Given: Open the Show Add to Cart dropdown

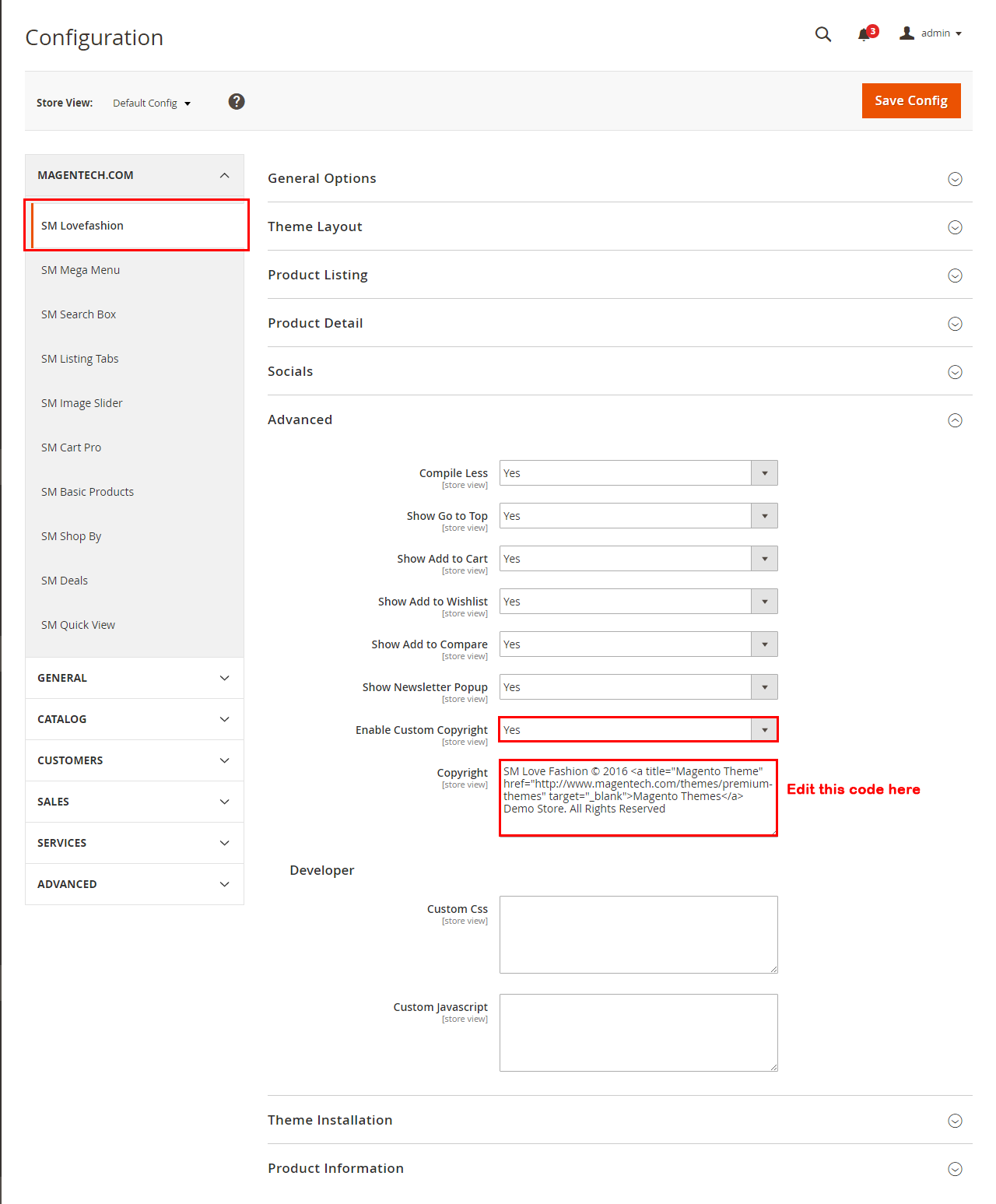Looking at the screenshot, I should click(x=639, y=559).
